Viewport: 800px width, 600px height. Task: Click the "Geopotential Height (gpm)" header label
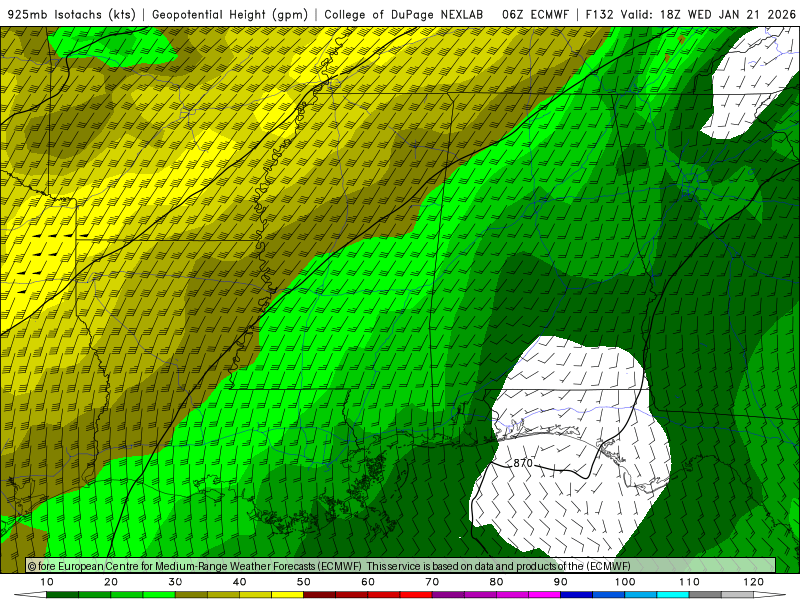(x=230, y=14)
